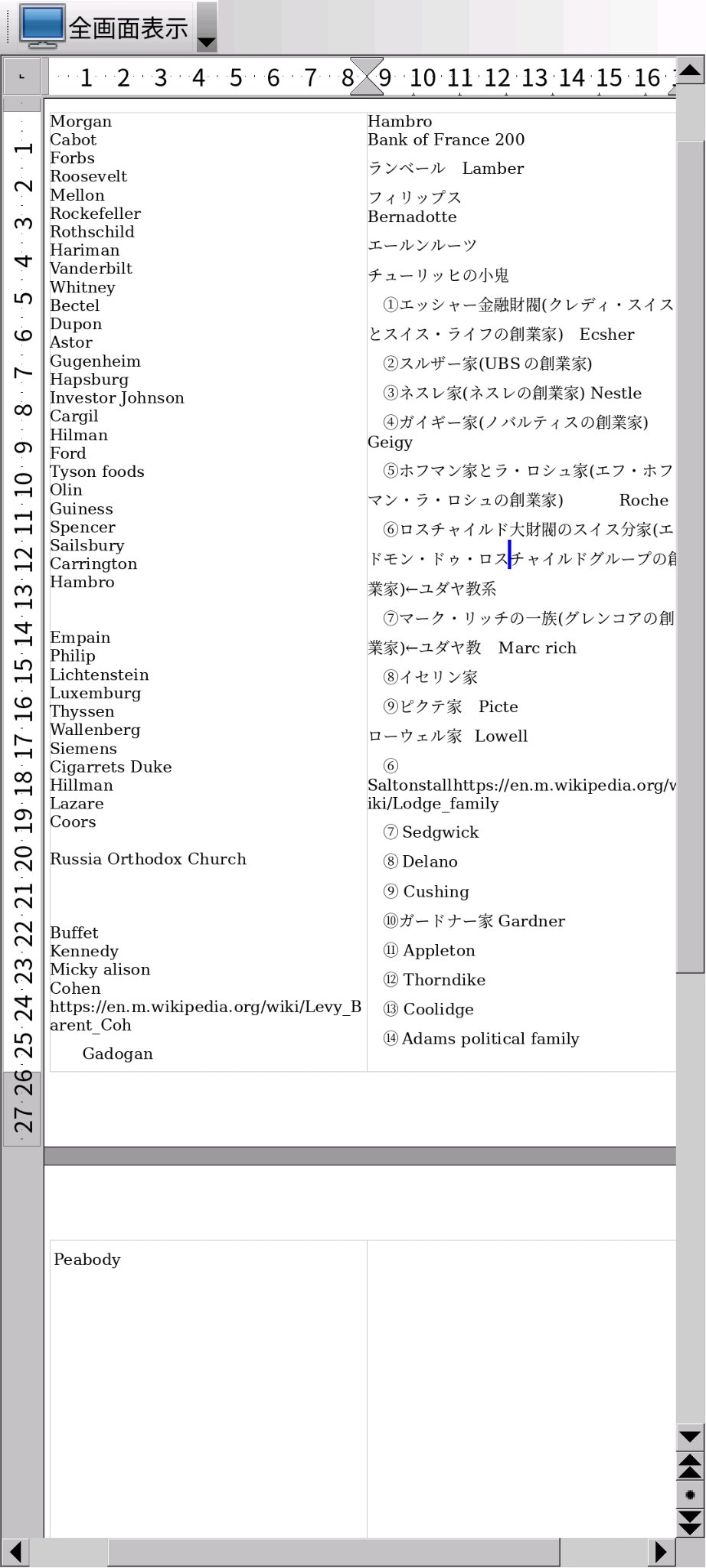Click the word Roche
Image resolution: width=706 pixels, height=1568 pixels.
pyautogui.click(x=644, y=501)
